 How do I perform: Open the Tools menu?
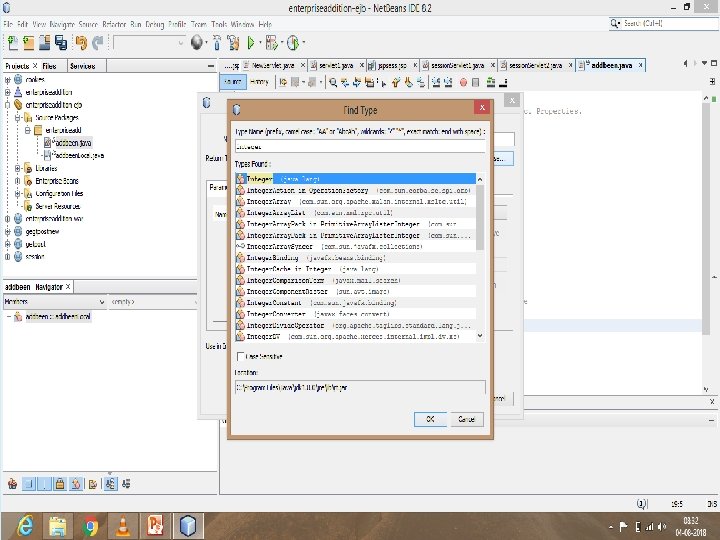(219, 24)
